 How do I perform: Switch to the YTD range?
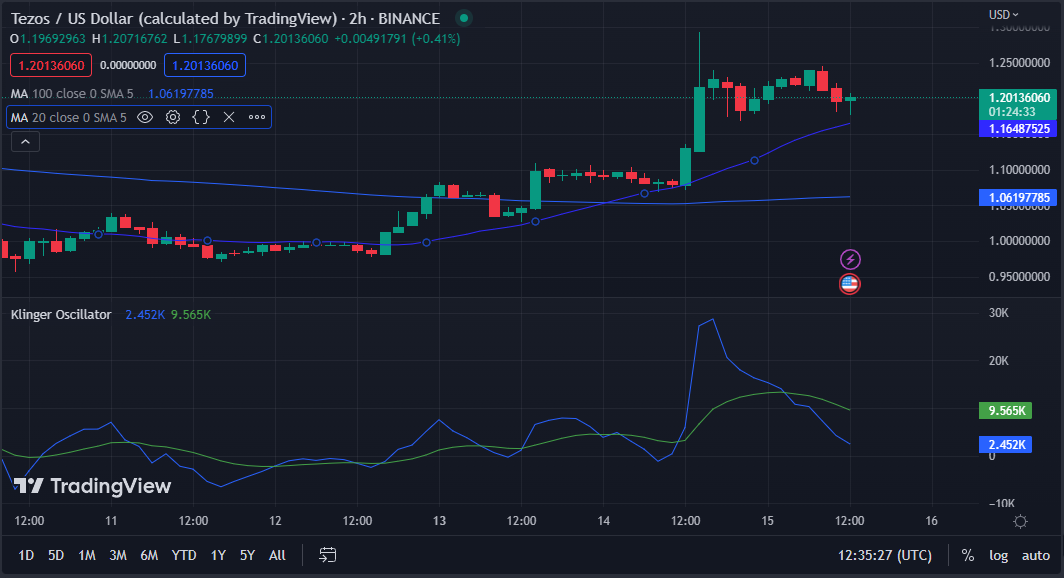184,554
